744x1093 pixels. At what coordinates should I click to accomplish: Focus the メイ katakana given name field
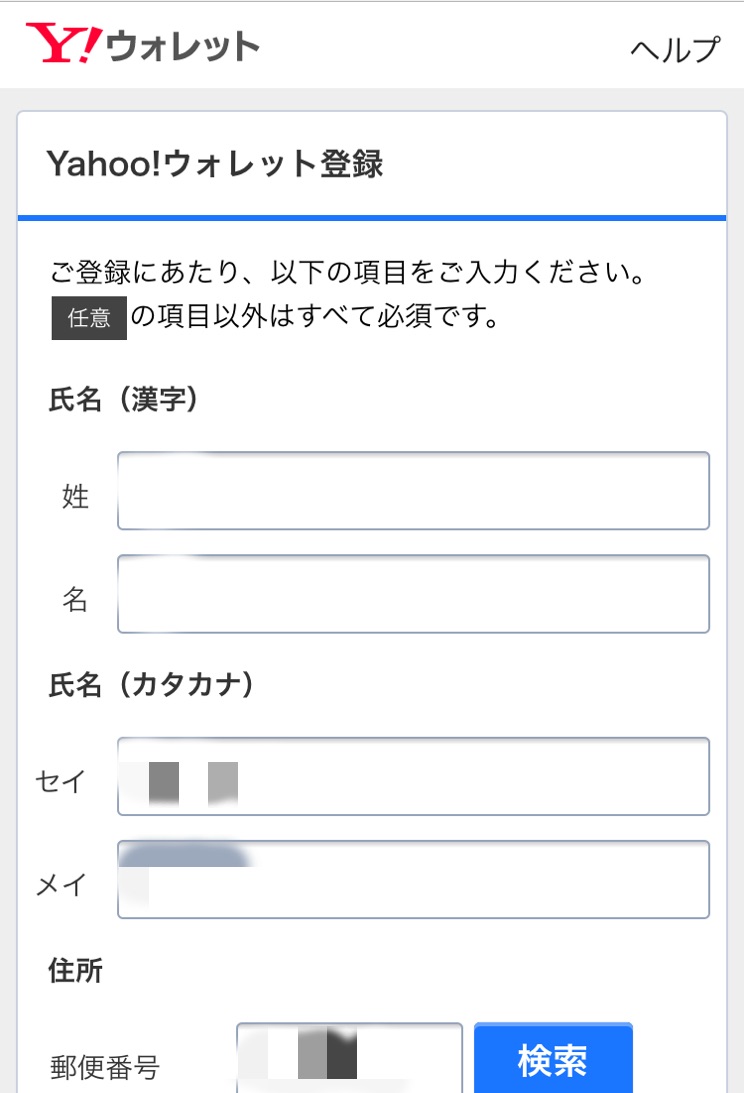coord(413,880)
